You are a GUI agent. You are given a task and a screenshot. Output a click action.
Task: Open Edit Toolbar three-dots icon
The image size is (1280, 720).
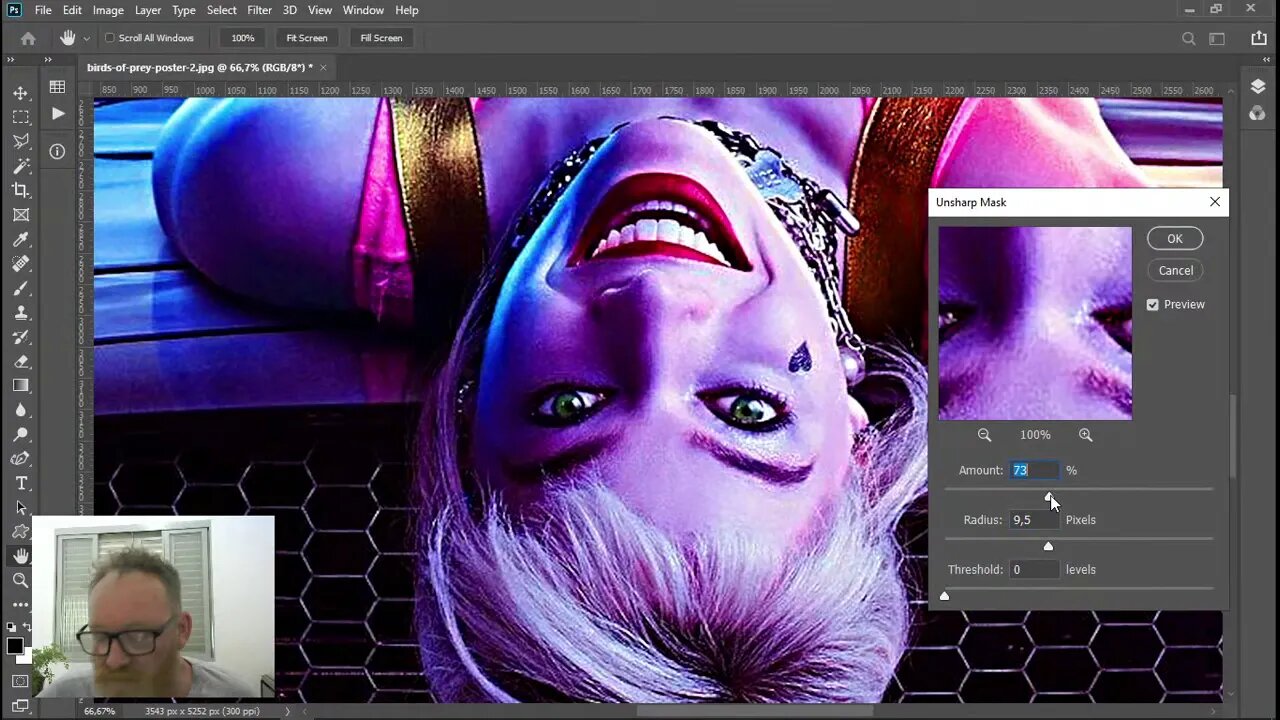coord(21,605)
